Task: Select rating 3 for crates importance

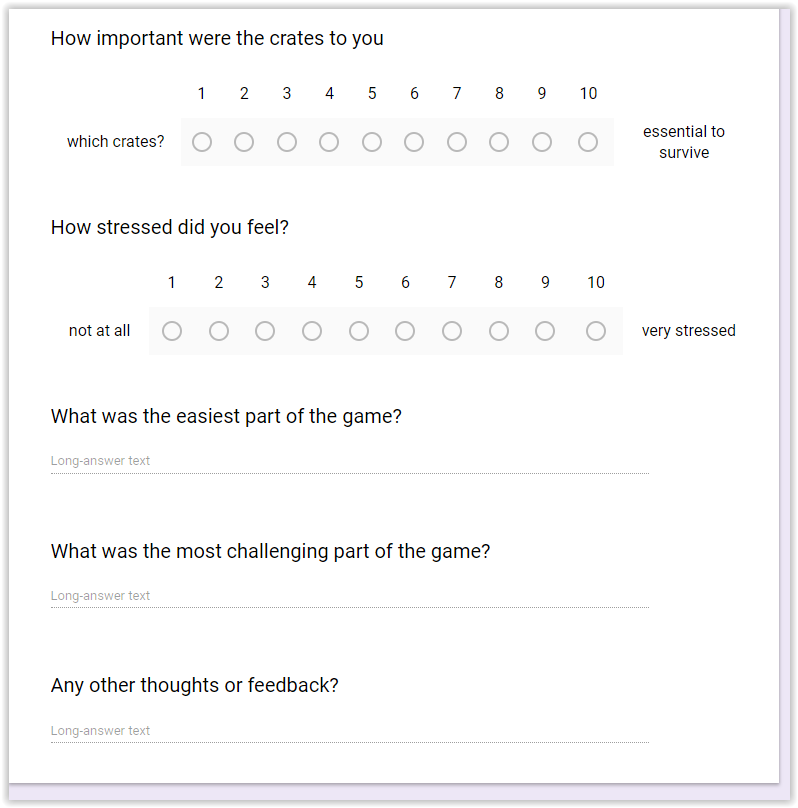Action: pyautogui.click(x=287, y=142)
